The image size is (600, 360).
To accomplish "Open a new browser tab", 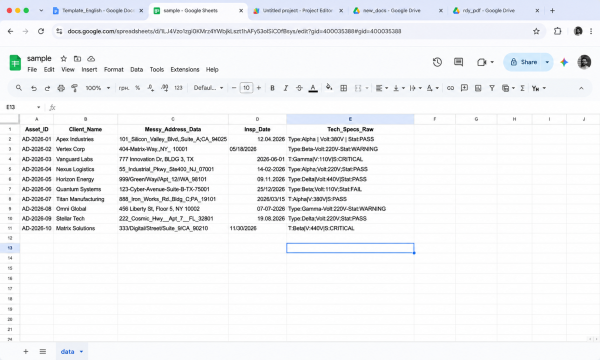I will tap(552, 11).
